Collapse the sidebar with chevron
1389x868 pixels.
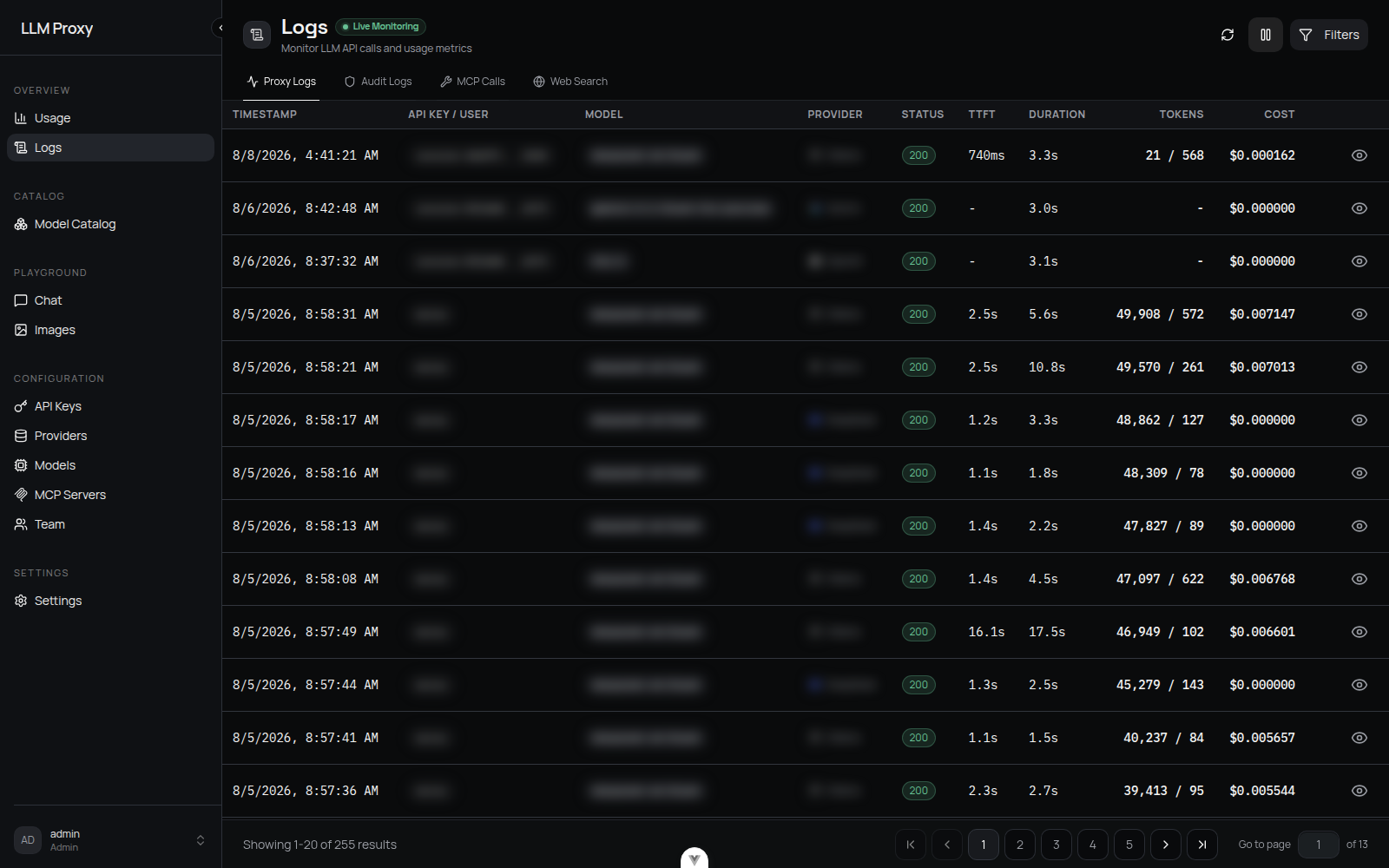click(x=221, y=28)
